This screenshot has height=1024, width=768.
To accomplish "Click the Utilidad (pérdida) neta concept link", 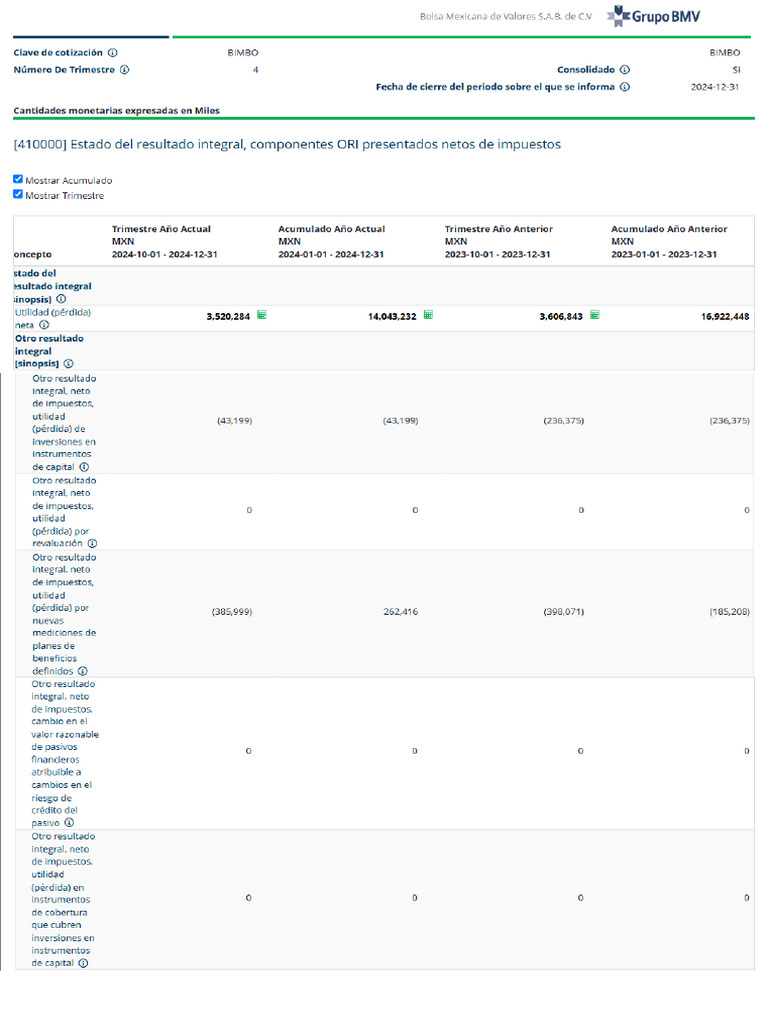I will coord(52,313).
